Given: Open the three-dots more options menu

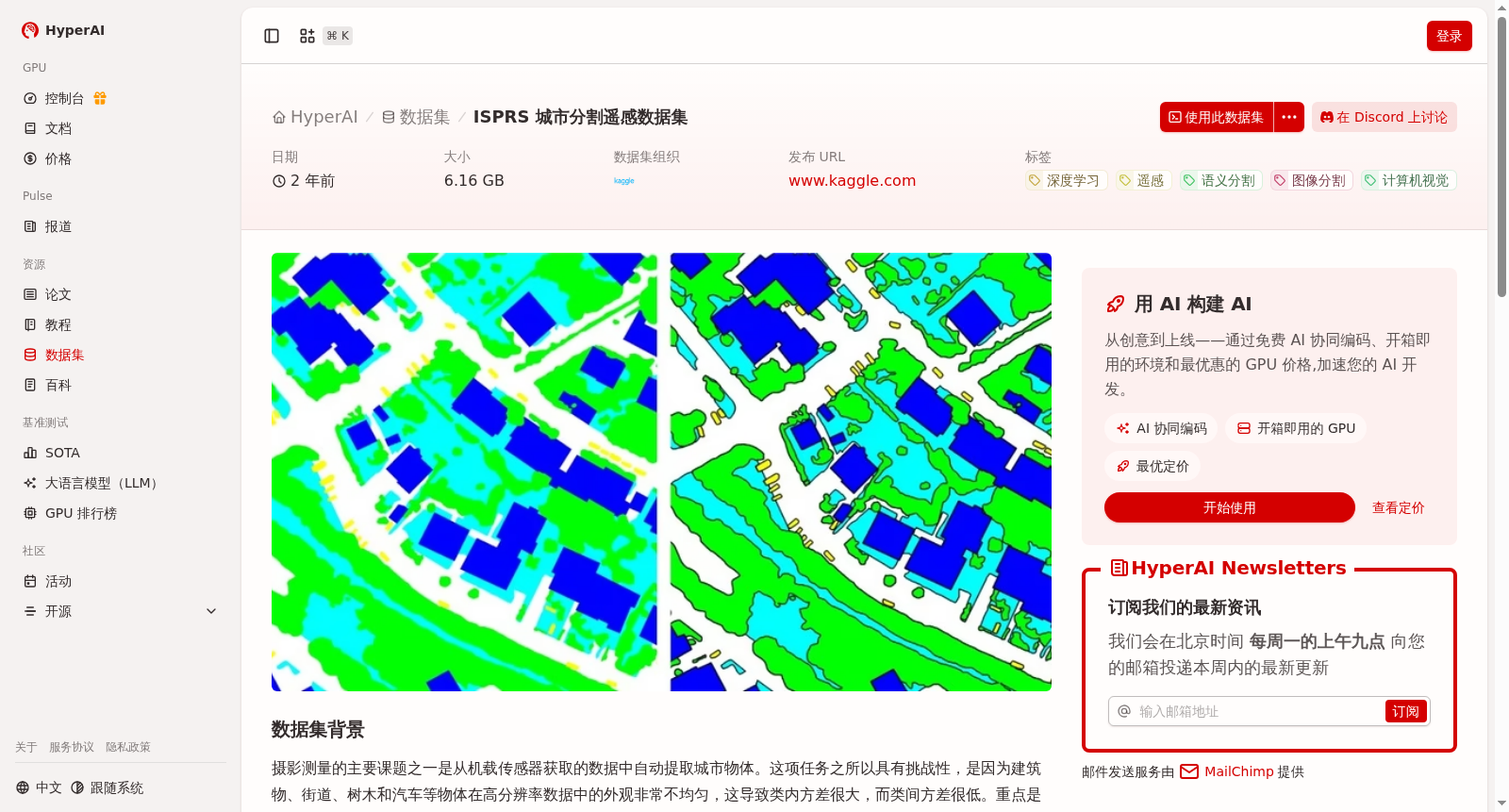Looking at the screenshot, I should (1289, 117).
